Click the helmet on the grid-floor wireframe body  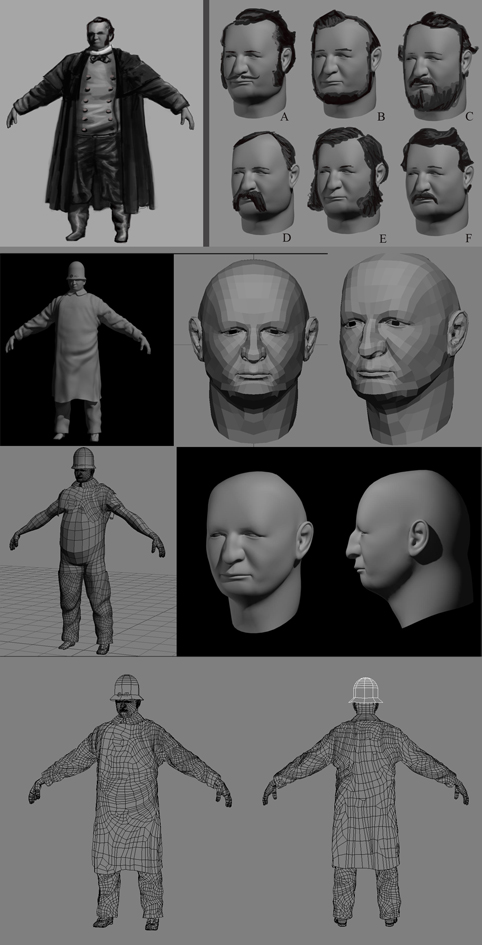(x=84, y=457)
